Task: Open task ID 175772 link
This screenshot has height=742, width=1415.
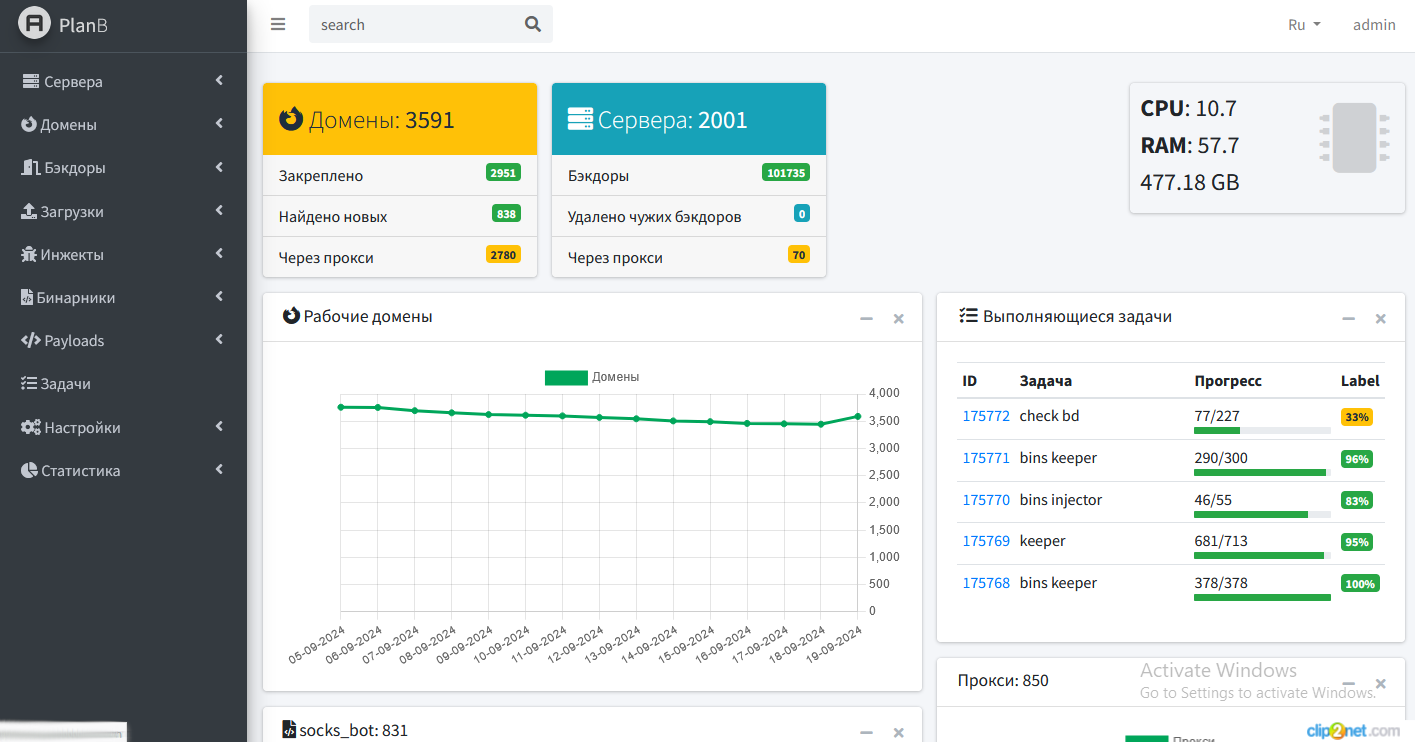Action: coord(986,416)
